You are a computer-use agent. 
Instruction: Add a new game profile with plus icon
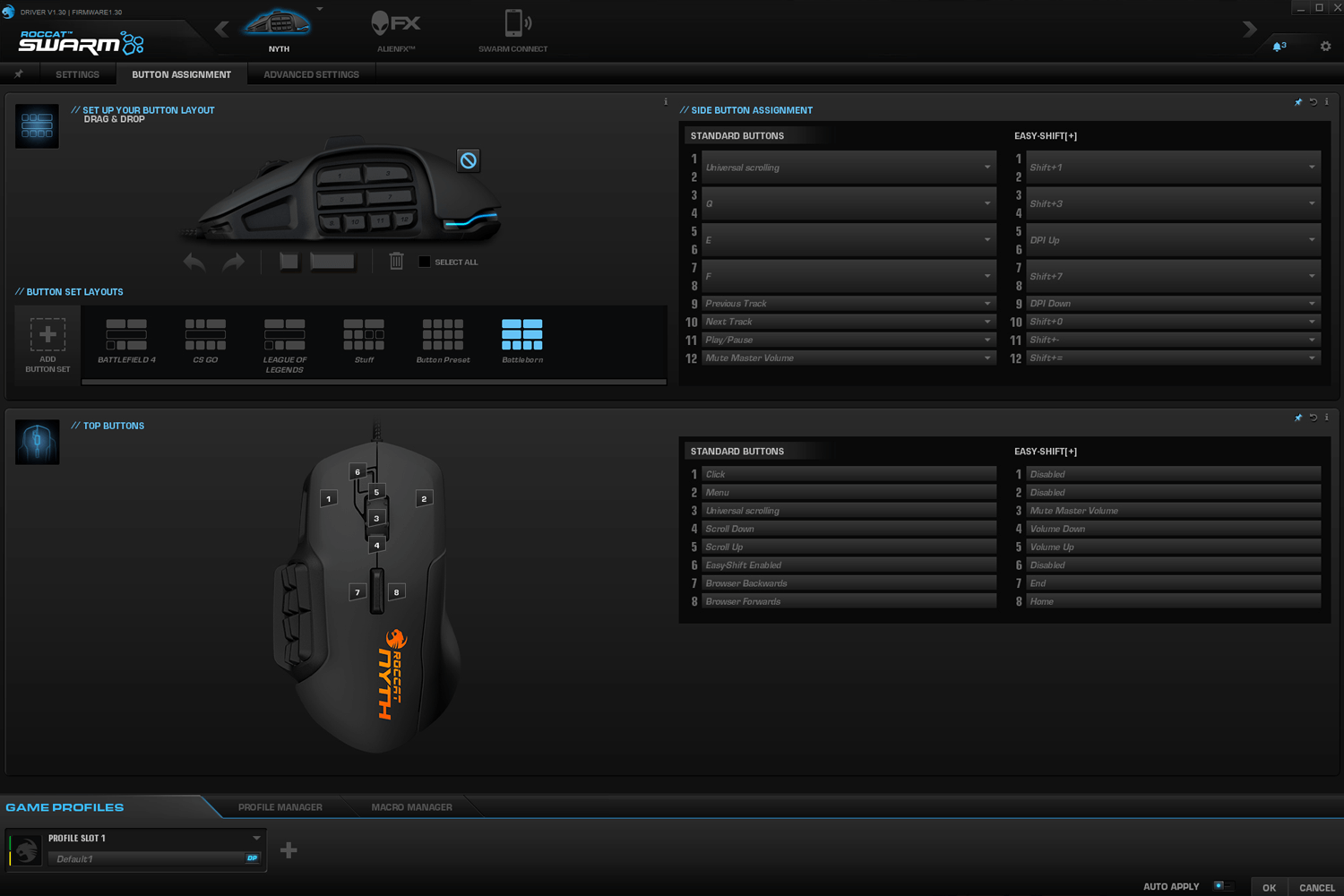(x=289, y=850)
